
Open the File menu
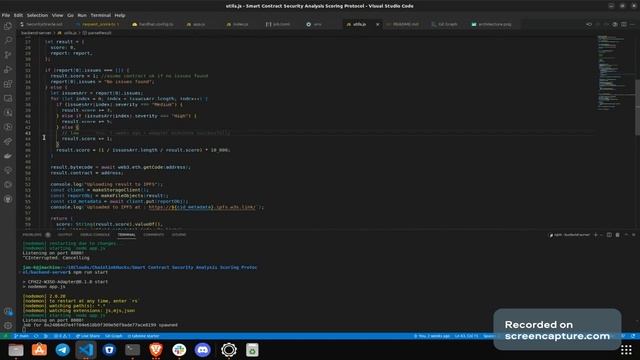coord(6,15)
